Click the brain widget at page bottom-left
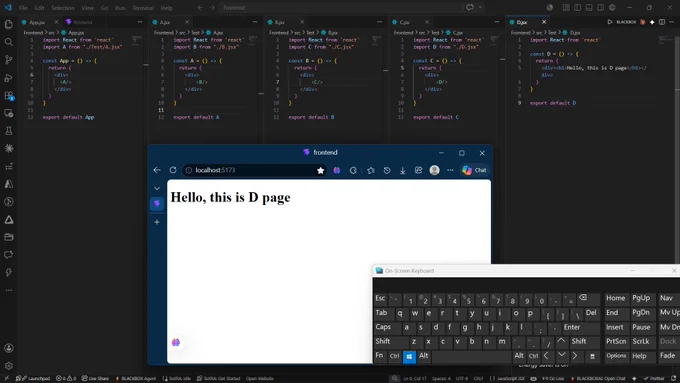 [176, 342]
